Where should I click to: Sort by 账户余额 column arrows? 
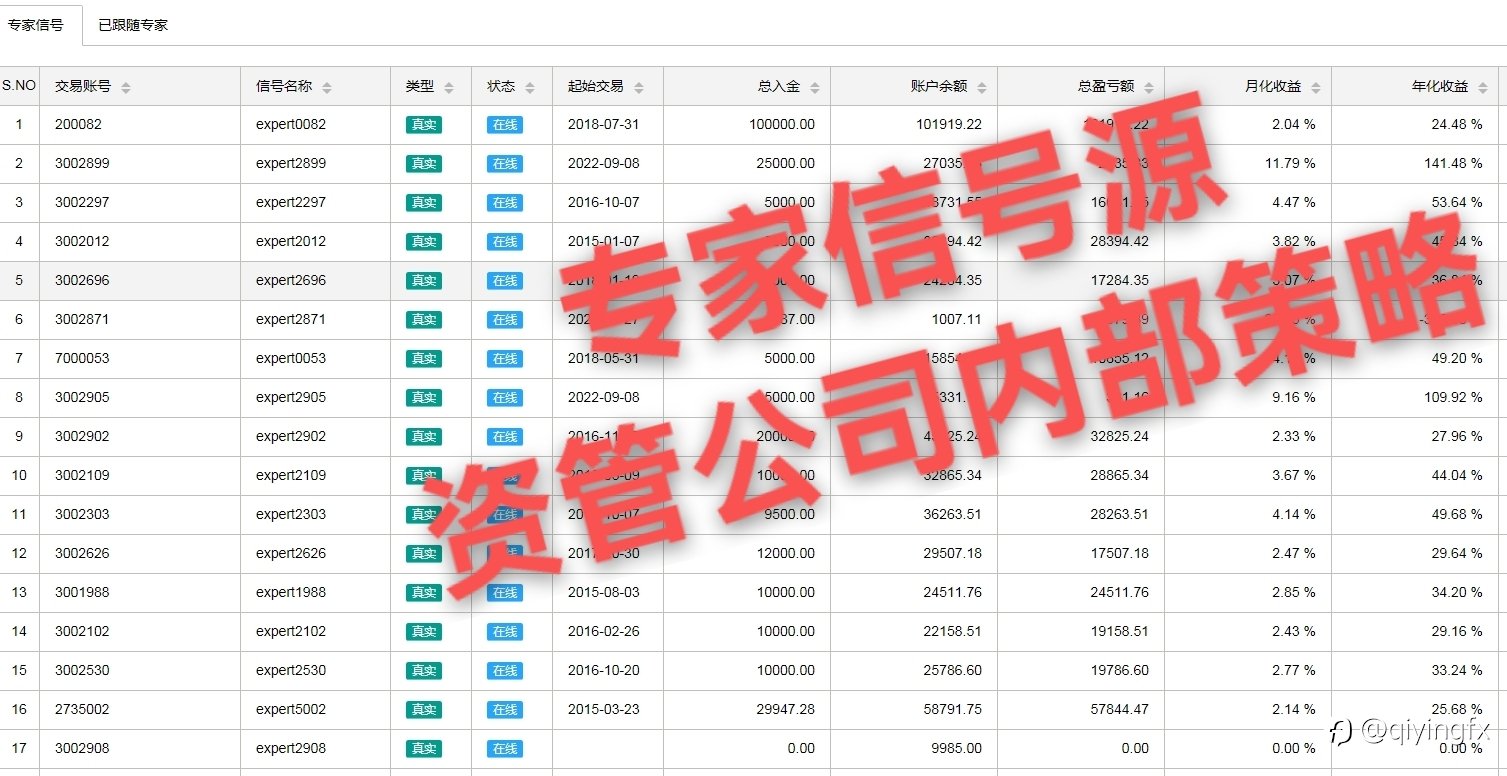point(982,88)
